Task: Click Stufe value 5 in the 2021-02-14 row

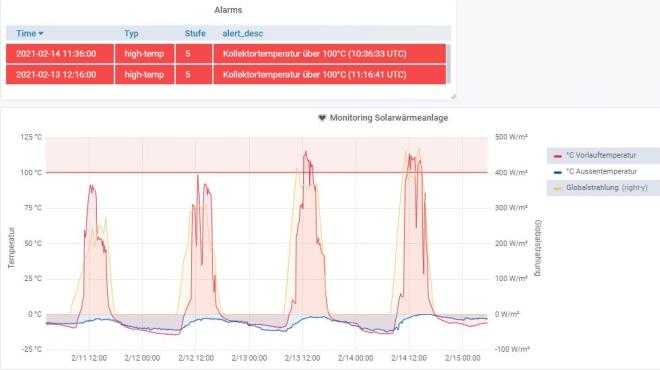Action: click(x=194, y=54)
